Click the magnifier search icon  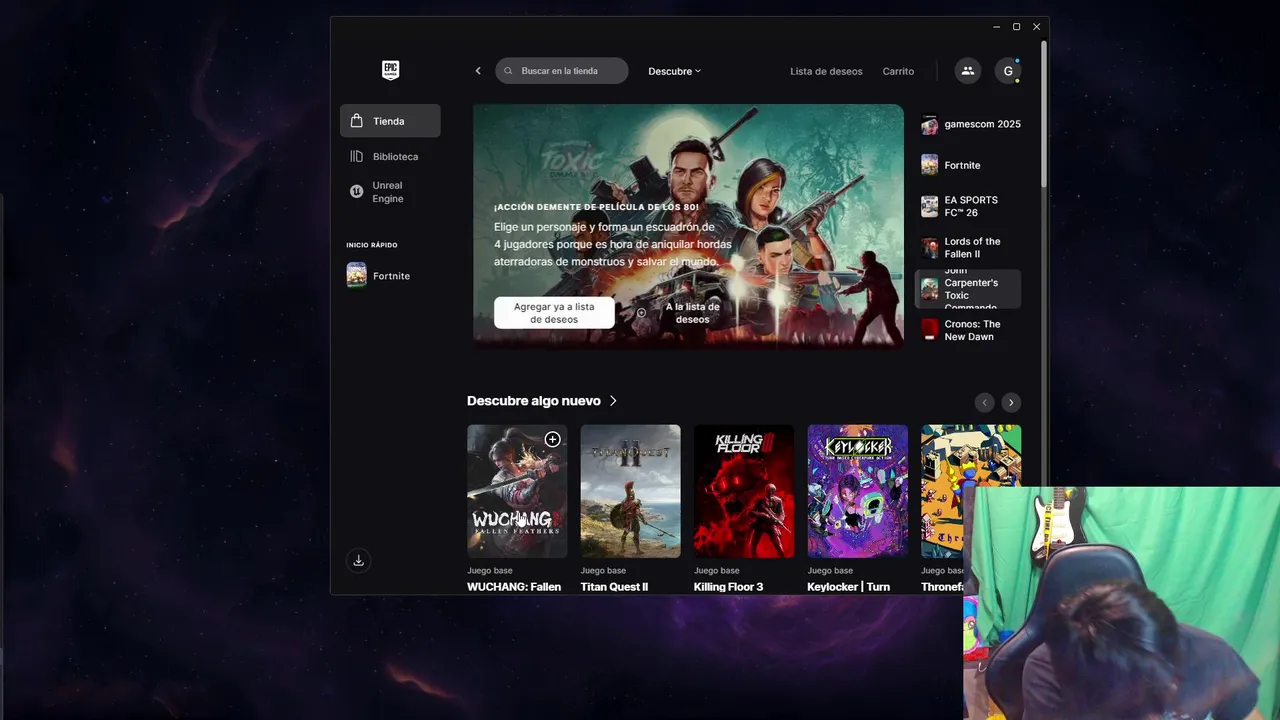click(508, 71)
